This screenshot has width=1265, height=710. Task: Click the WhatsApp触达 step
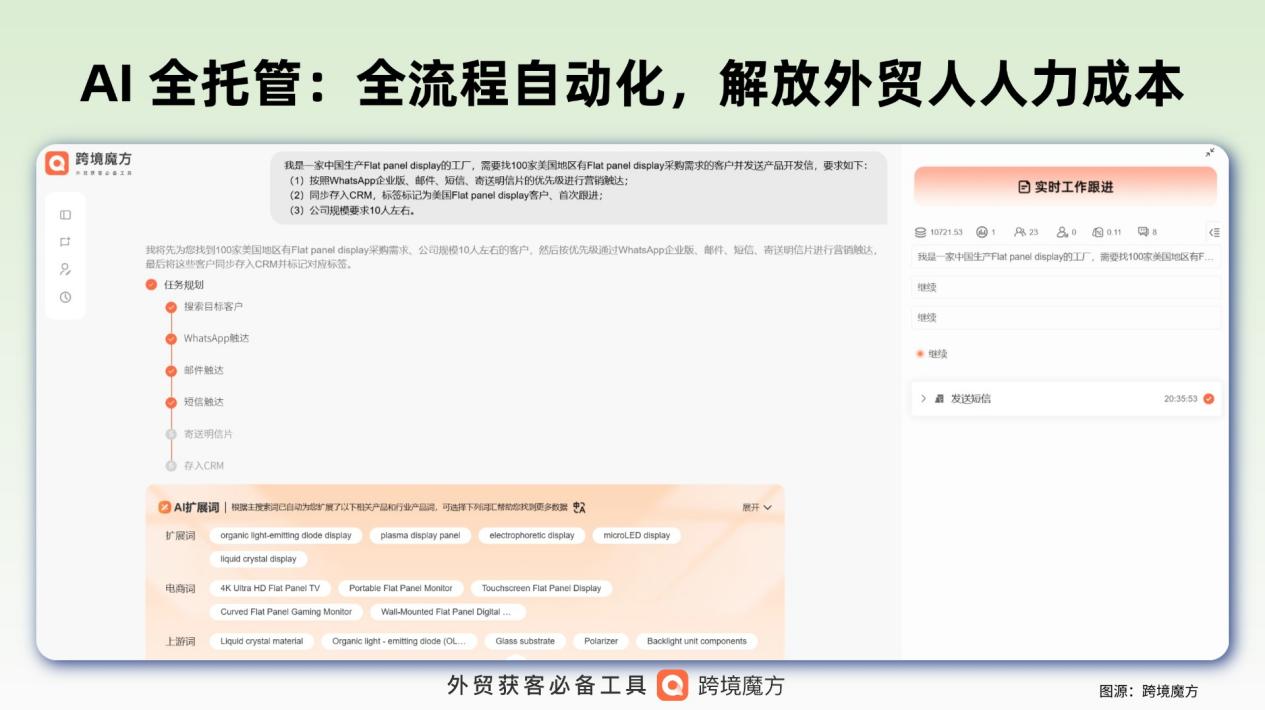pos(216,339)
